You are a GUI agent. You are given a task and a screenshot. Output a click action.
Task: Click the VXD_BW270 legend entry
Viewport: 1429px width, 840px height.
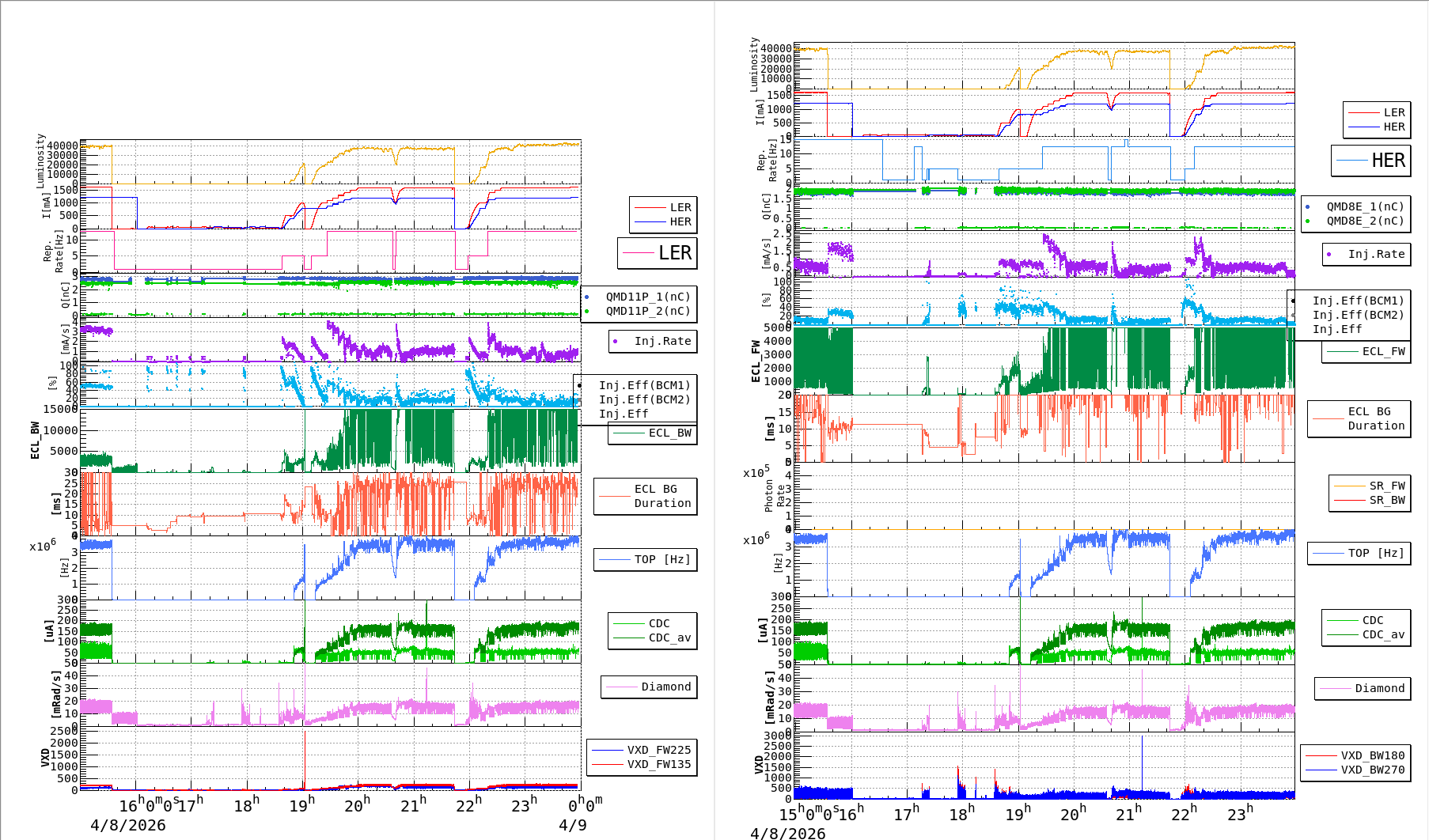(x=1355, y=770)
